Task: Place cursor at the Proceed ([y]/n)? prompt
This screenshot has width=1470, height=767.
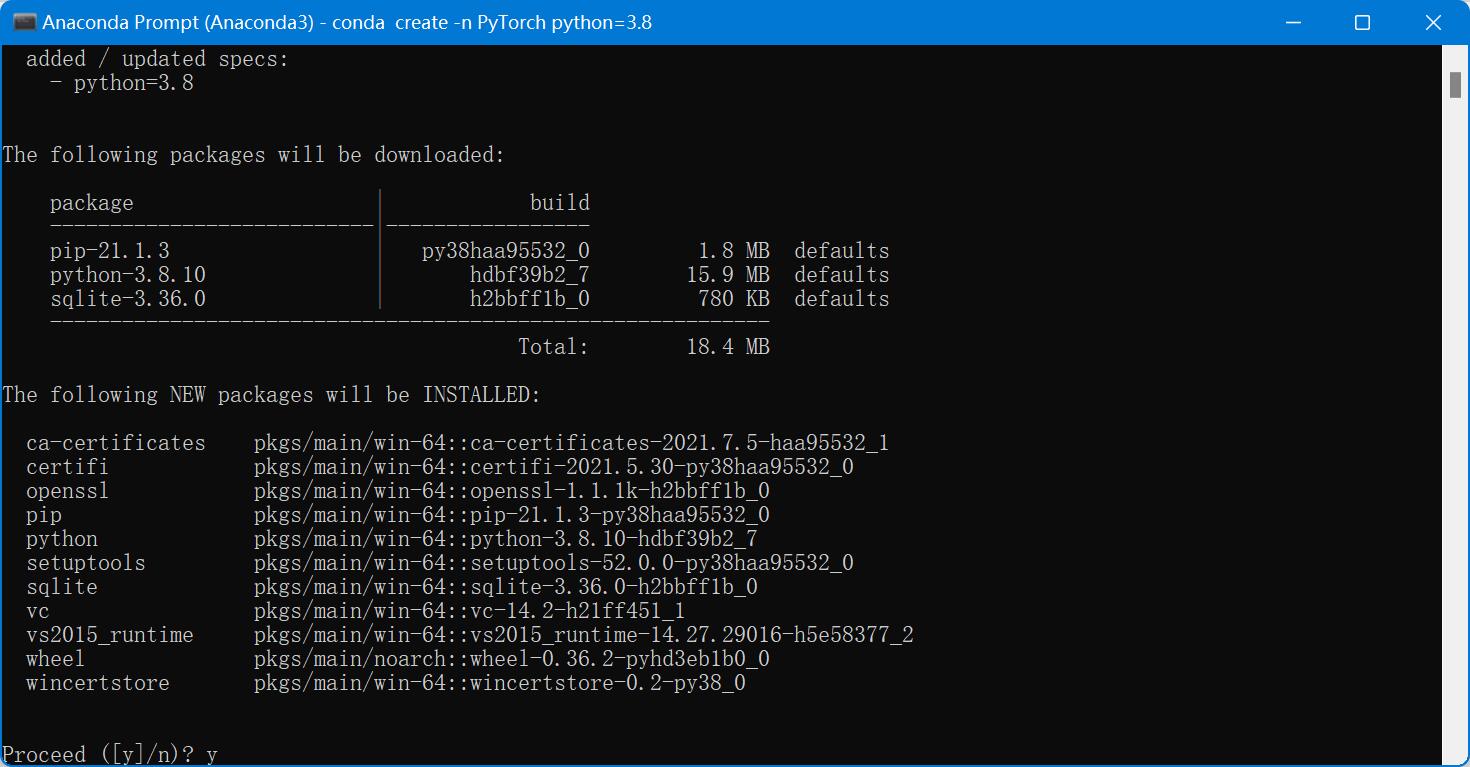Action: tap(100, 754)
